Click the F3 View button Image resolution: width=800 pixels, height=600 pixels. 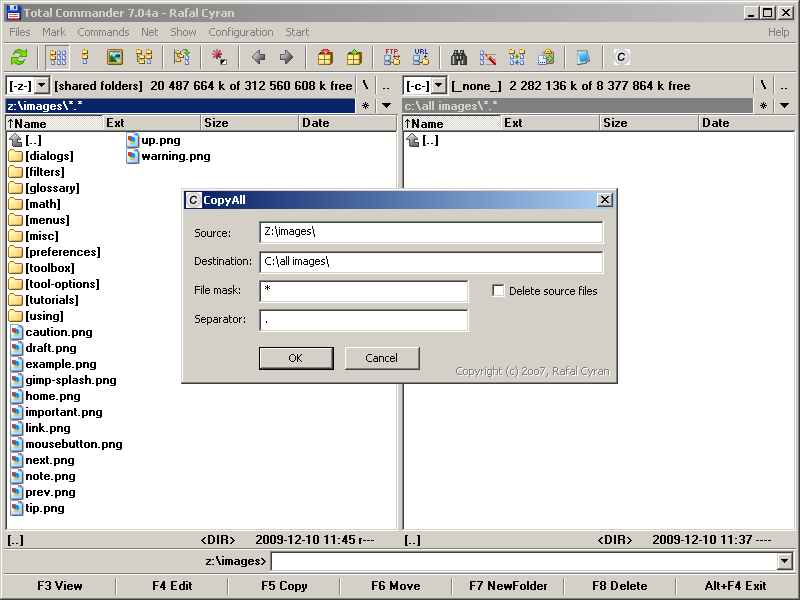[60, 586]
